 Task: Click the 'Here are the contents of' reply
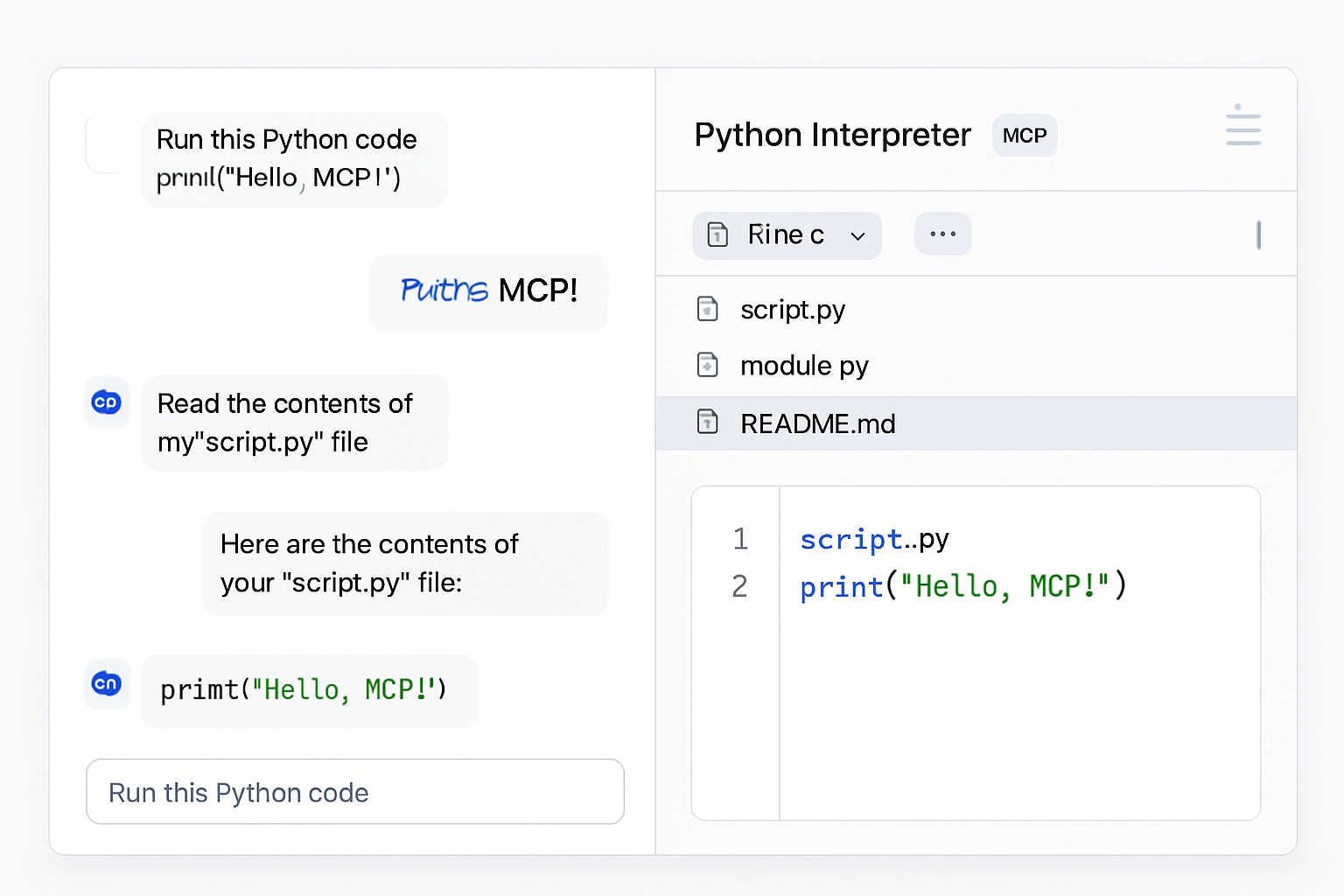pos(405,563)
